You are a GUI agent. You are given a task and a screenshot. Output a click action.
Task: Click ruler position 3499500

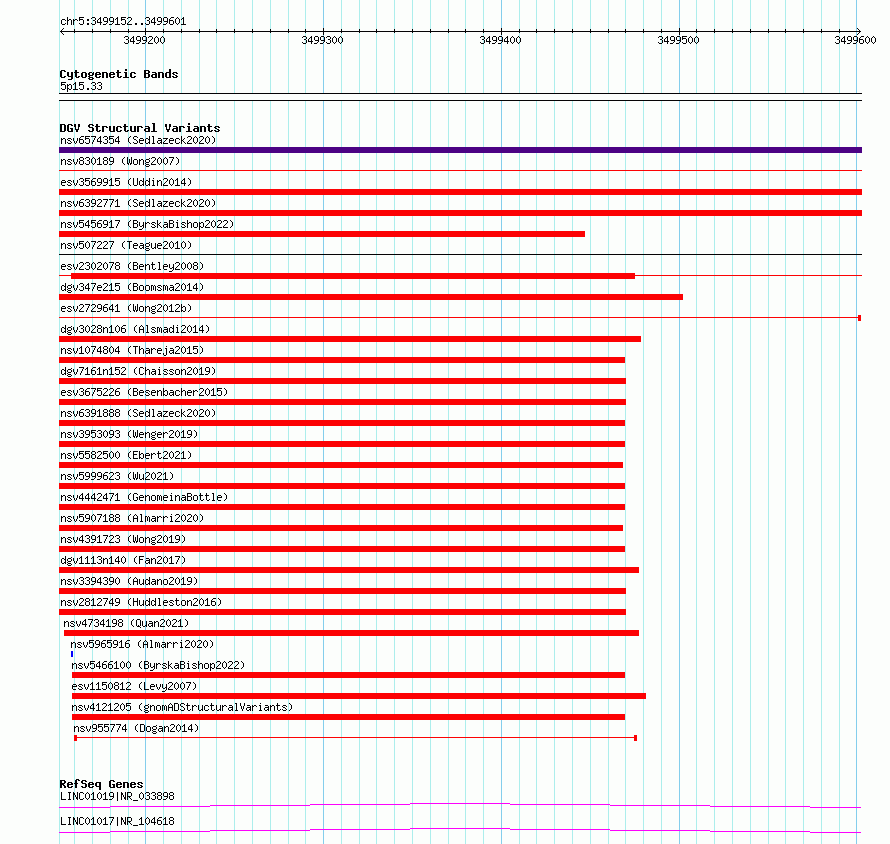678,40
